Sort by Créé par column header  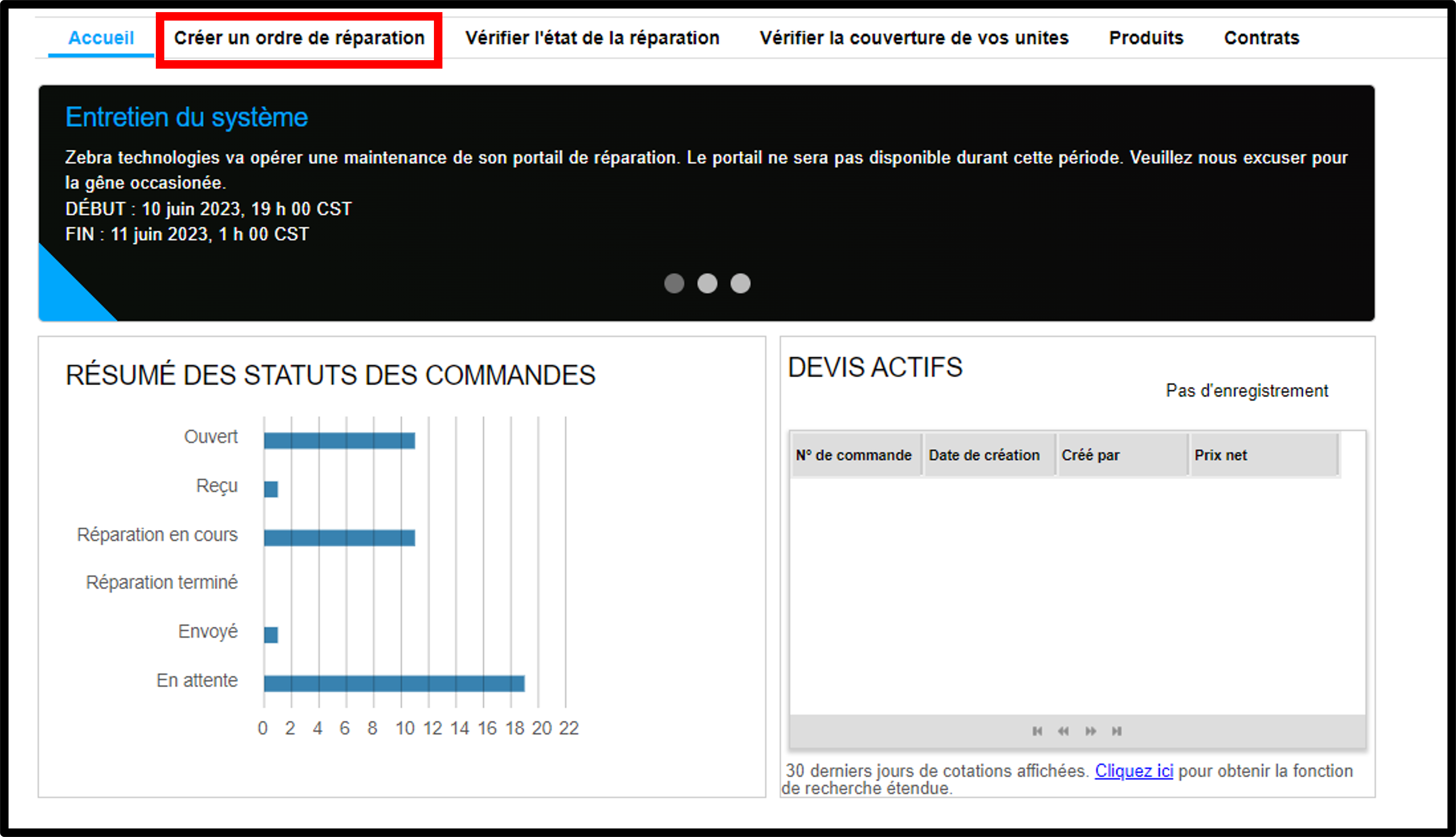[1122, 455]
